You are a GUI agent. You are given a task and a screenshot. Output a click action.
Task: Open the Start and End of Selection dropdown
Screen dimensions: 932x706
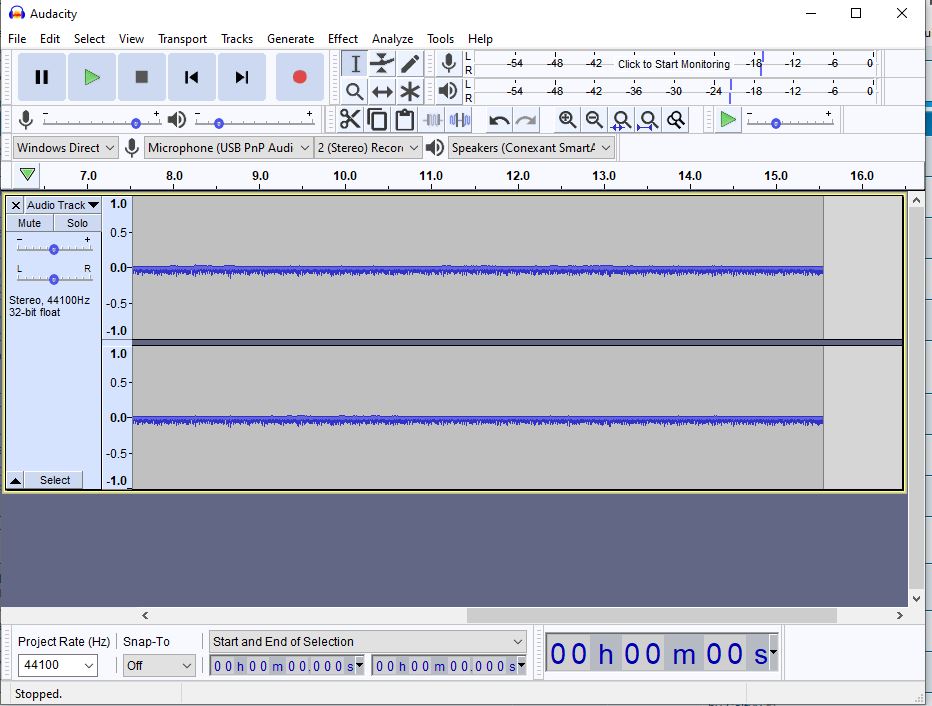pyautogui.click(x=368, y=642)
